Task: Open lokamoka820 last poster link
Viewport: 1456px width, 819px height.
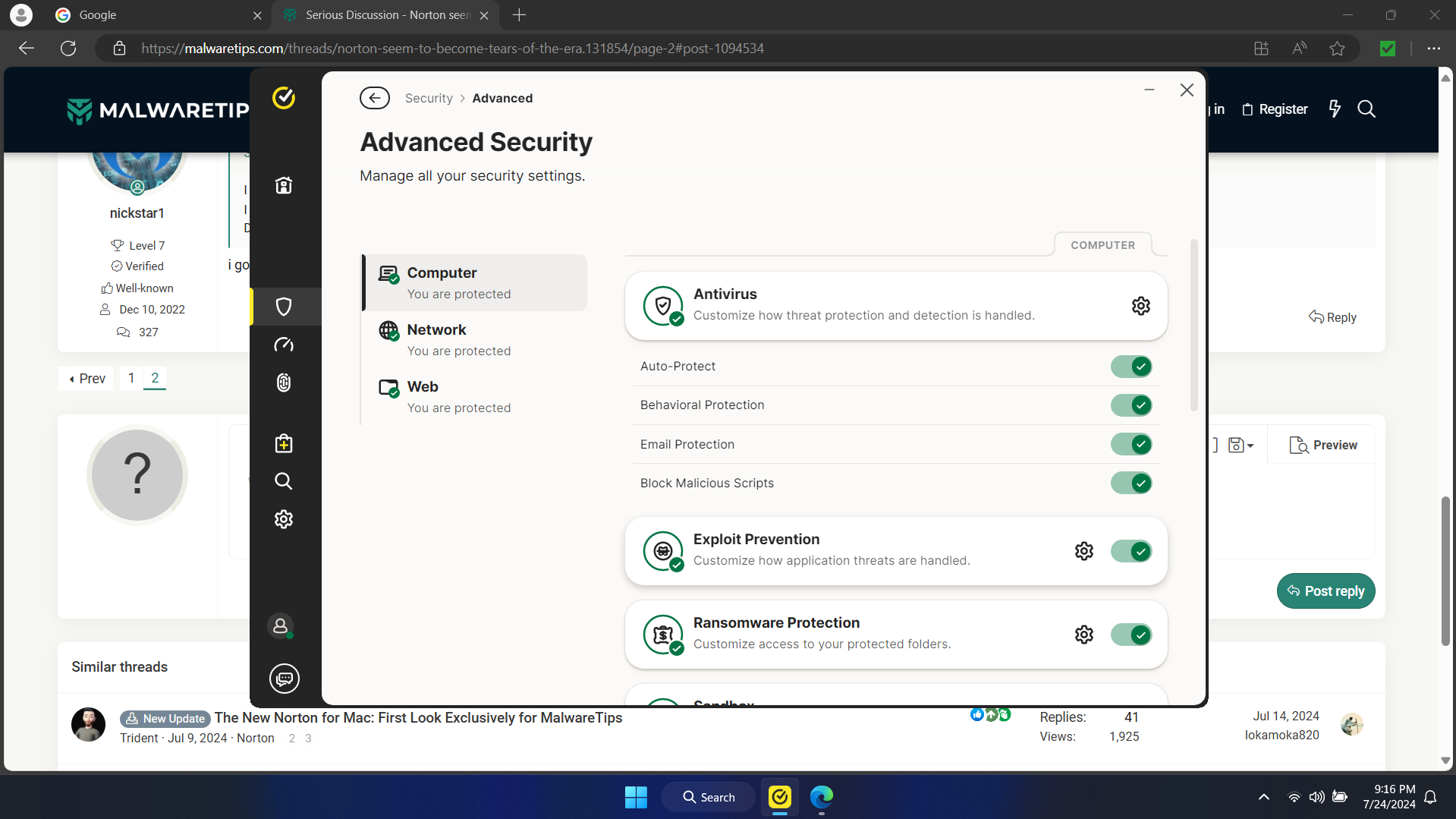Action: [1281, 735]
